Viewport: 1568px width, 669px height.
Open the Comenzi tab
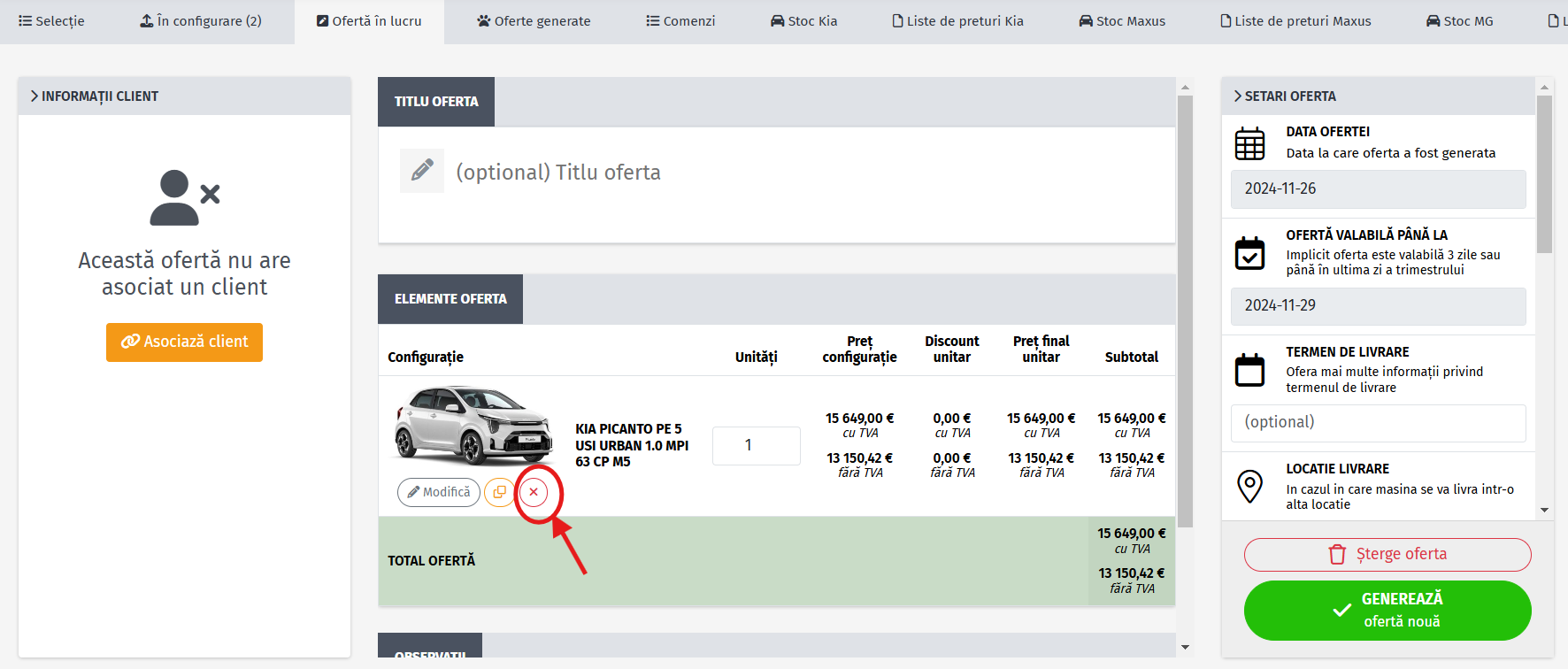point(680,21)
